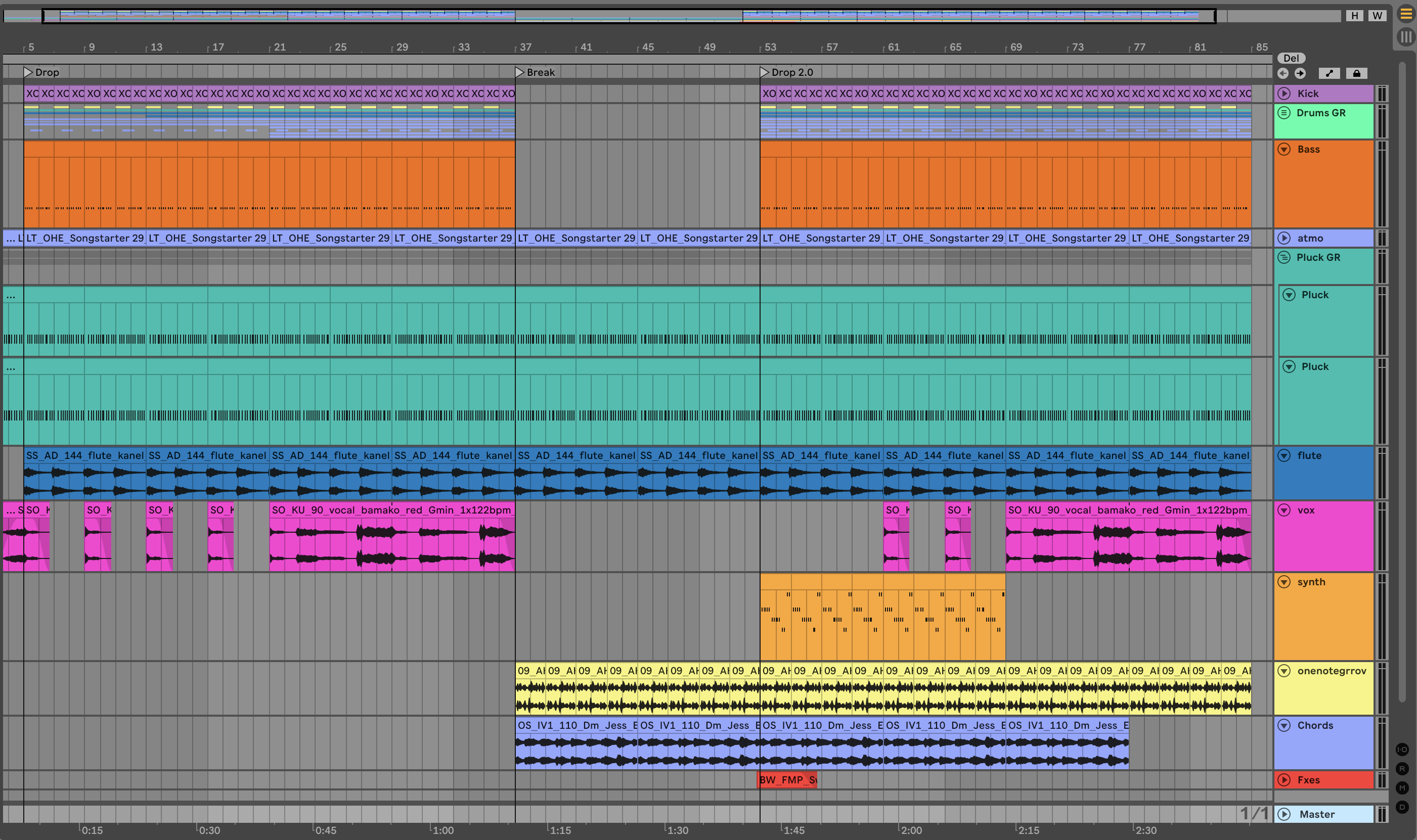The width and height of the screenshot is (1417, 840).
Task: Toggle Mixer section with M button
Action: click(x=1402, y=788)
